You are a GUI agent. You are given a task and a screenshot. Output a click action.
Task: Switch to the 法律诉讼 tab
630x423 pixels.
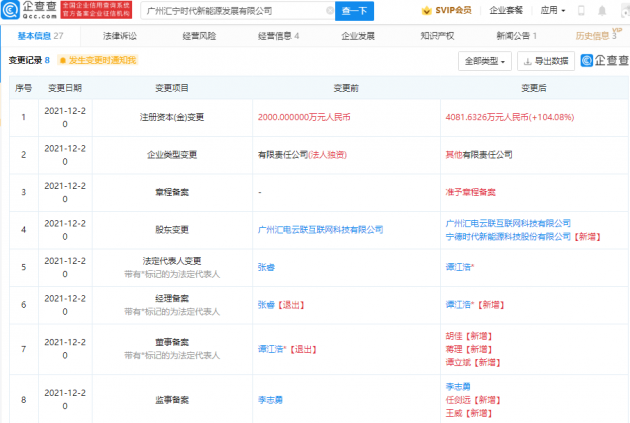pos(120,36)
